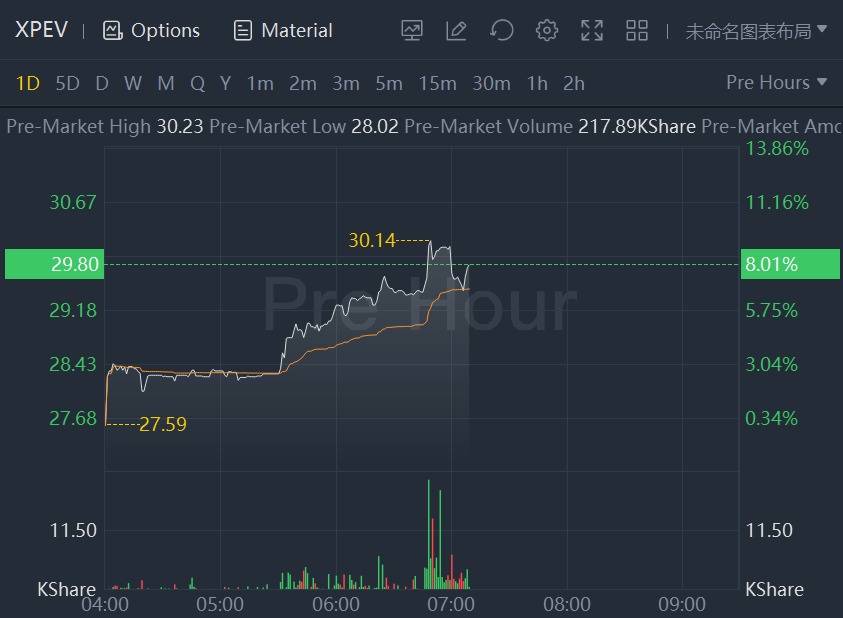Viewport: 843px width, 618px height.
Task: Open chart settings gear
Action: (546, 30)
